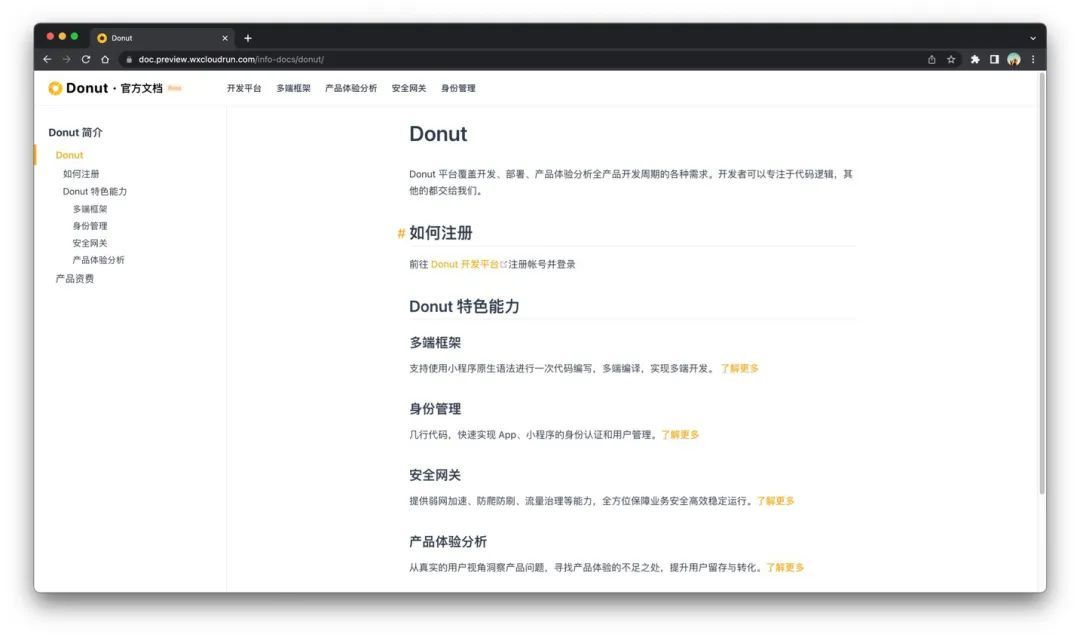The height and width of the screenshot is (637, 1080).
Task: Click the Donut 简介 sidebar heading
Action: coord(76,132)
